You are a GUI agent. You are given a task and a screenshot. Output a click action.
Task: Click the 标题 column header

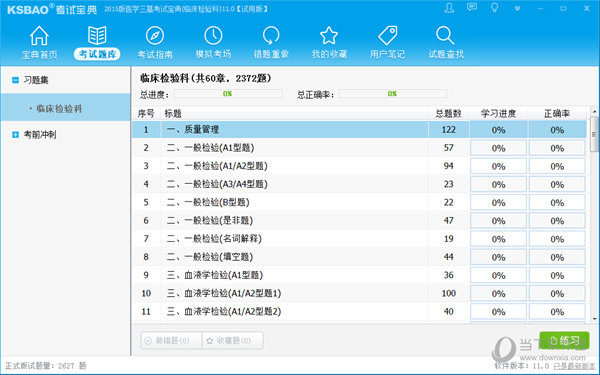pyautogui.click(x=173, y=114)
